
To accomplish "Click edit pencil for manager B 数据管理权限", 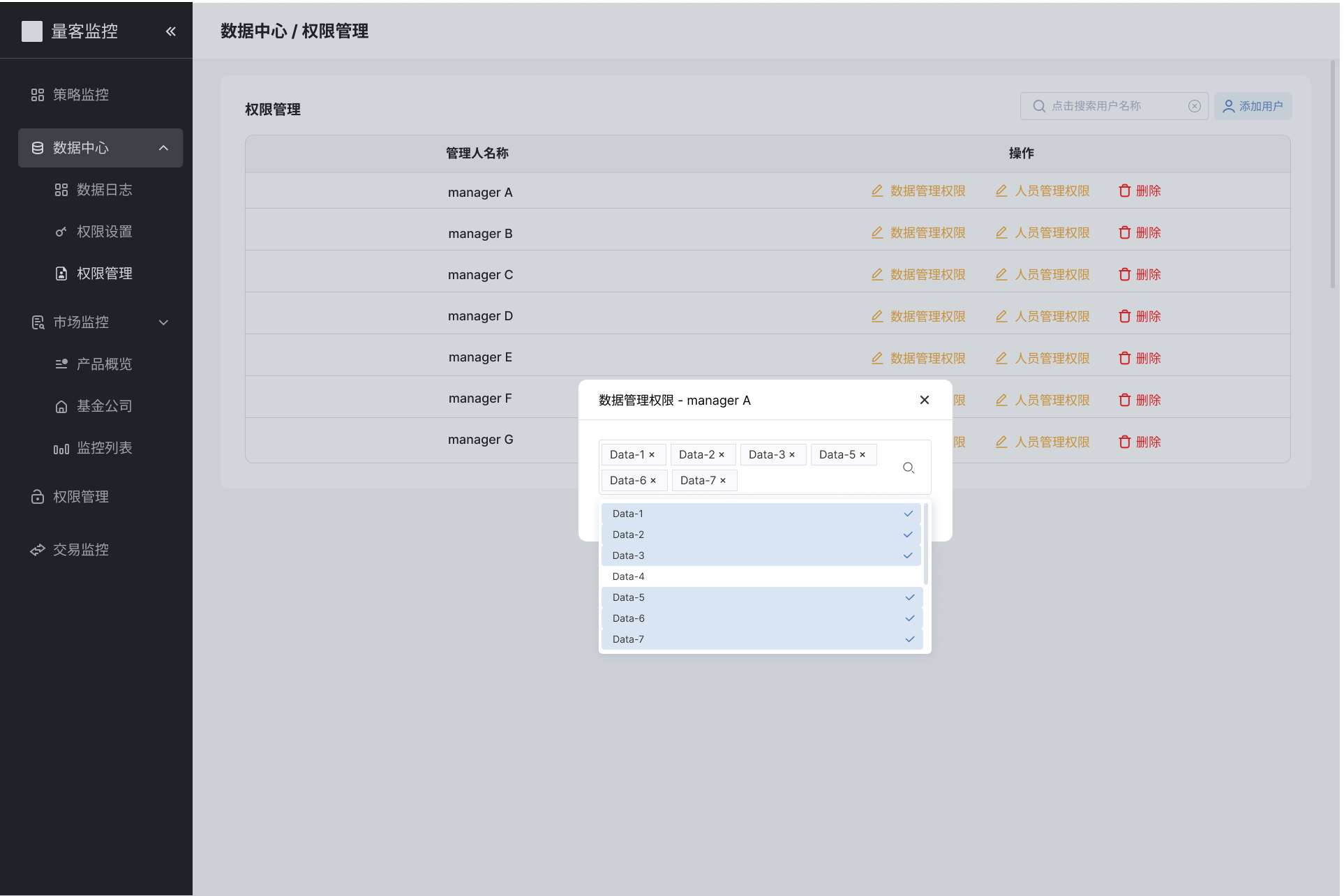I will 877,232.
